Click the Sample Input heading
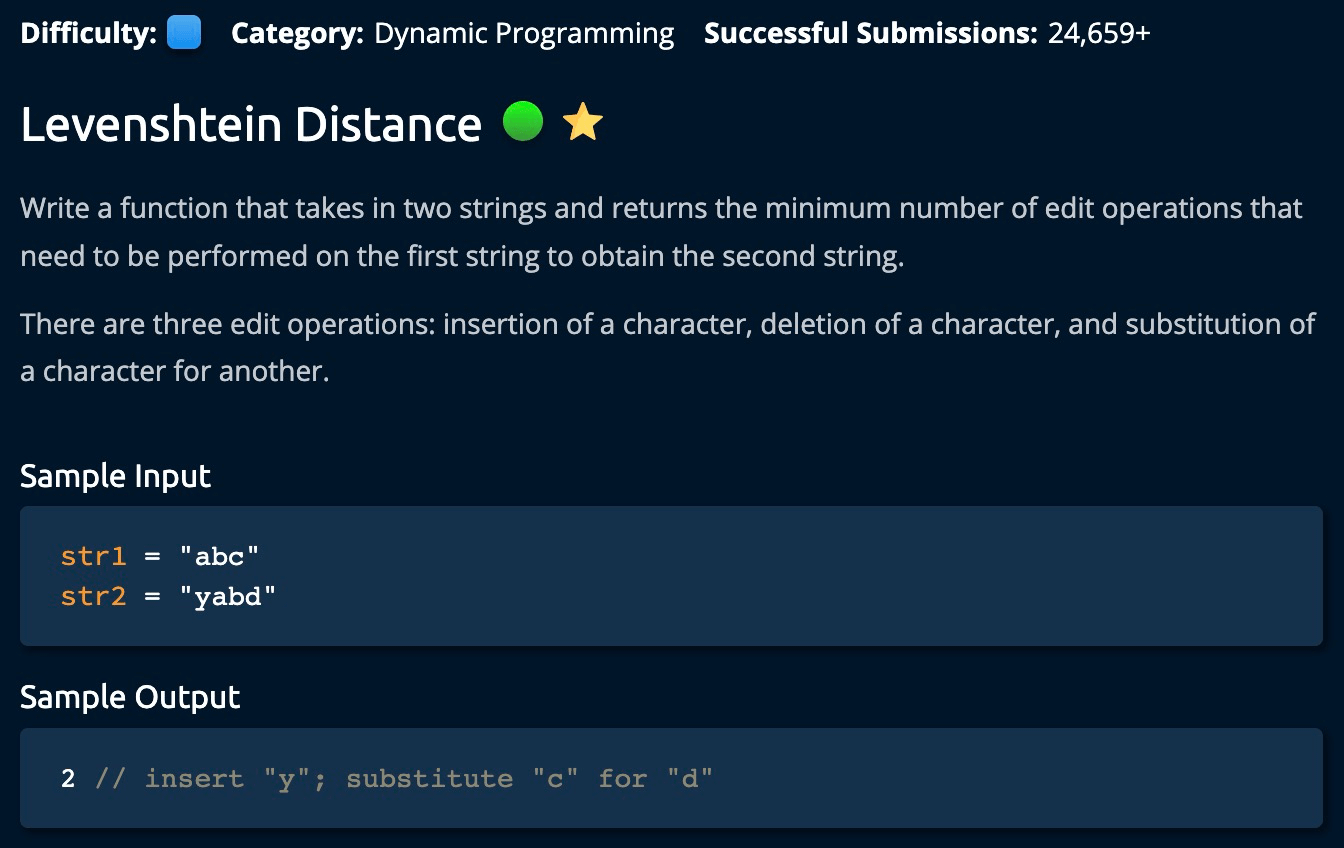1344x848 pixels. [115, 475]
